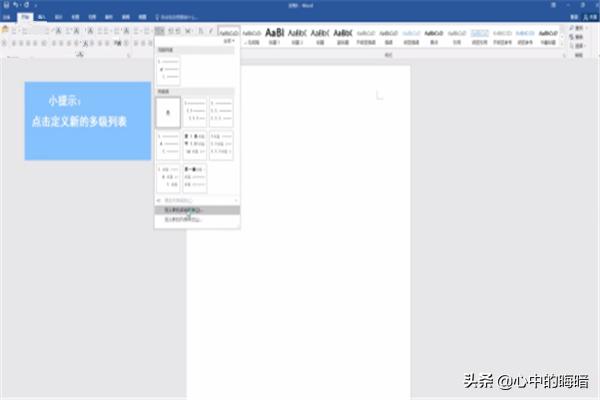Click the Undo arrow in quick access toolbar
This screenshot has height=400, width=600.
point(16,5)
